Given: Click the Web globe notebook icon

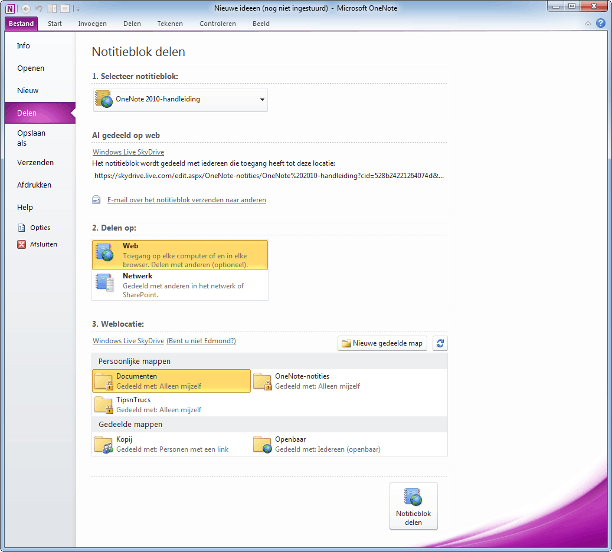Looking at the screenshot, I should click(x=105, y=252).
